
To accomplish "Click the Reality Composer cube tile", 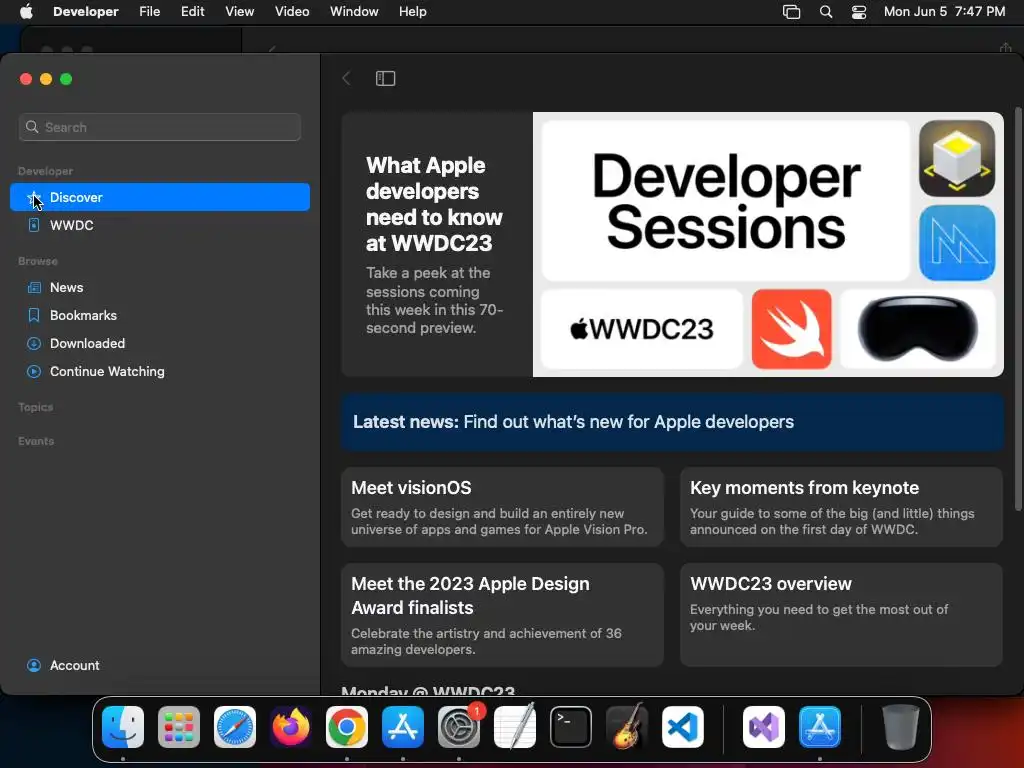I will tap(957, 158).
